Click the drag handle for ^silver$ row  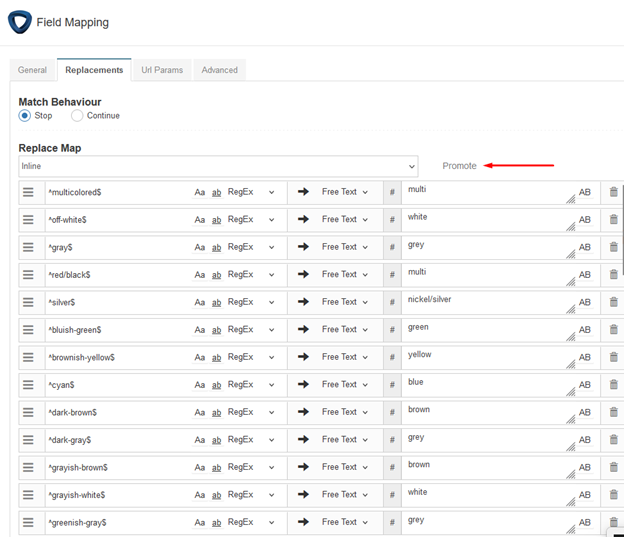[28, 302]
